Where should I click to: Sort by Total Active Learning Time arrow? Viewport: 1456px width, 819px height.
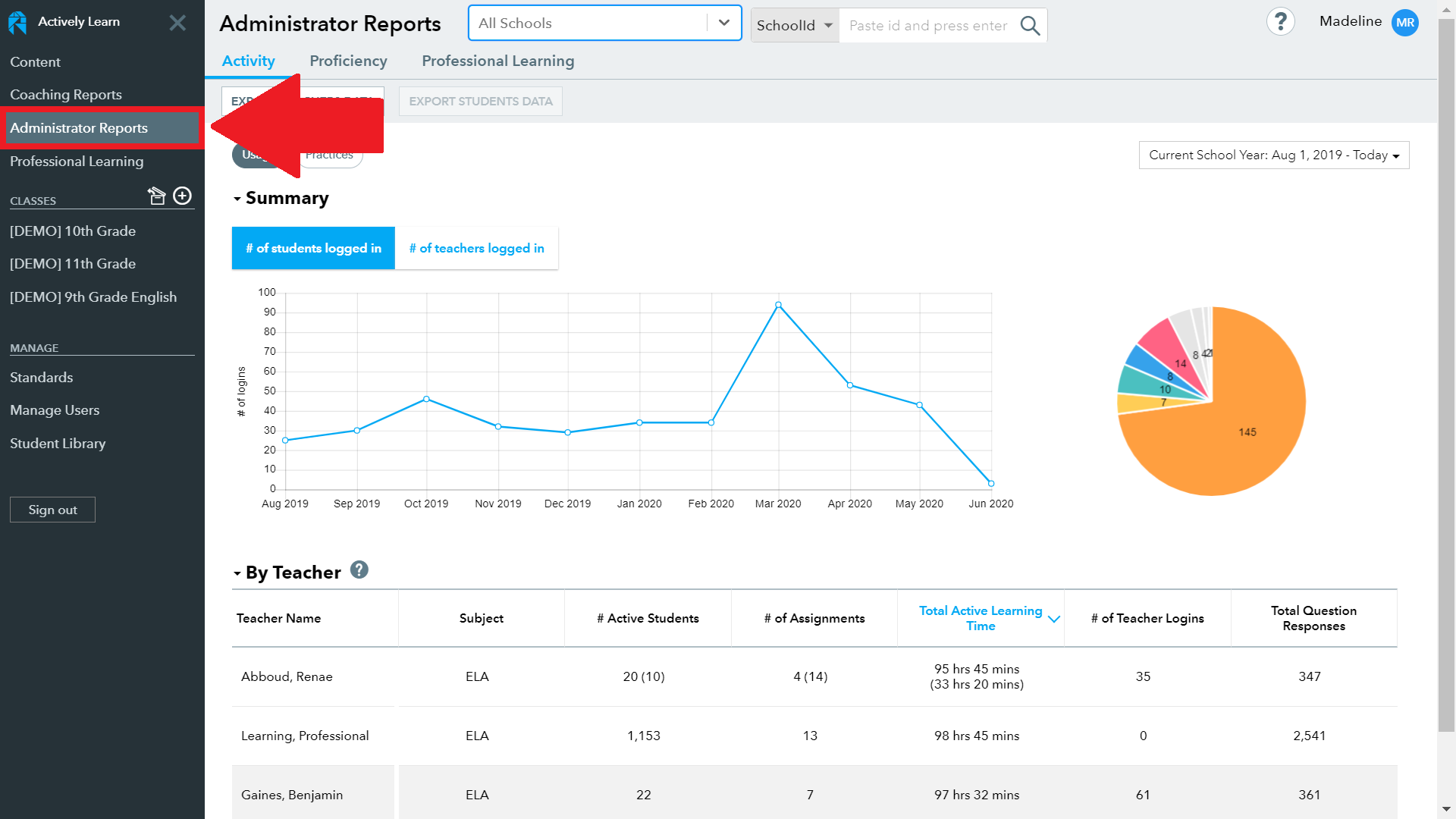click(x=1053, y=619)
